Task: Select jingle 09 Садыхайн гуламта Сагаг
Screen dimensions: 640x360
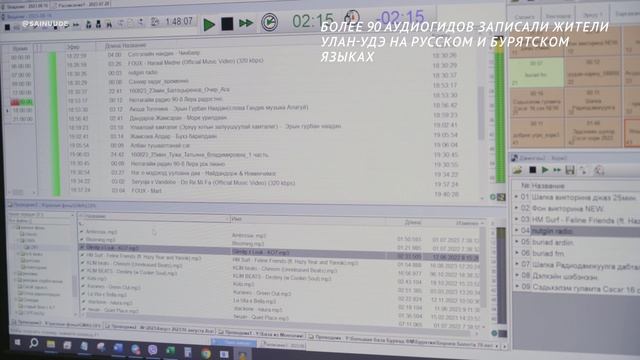Action: point(576,288)
